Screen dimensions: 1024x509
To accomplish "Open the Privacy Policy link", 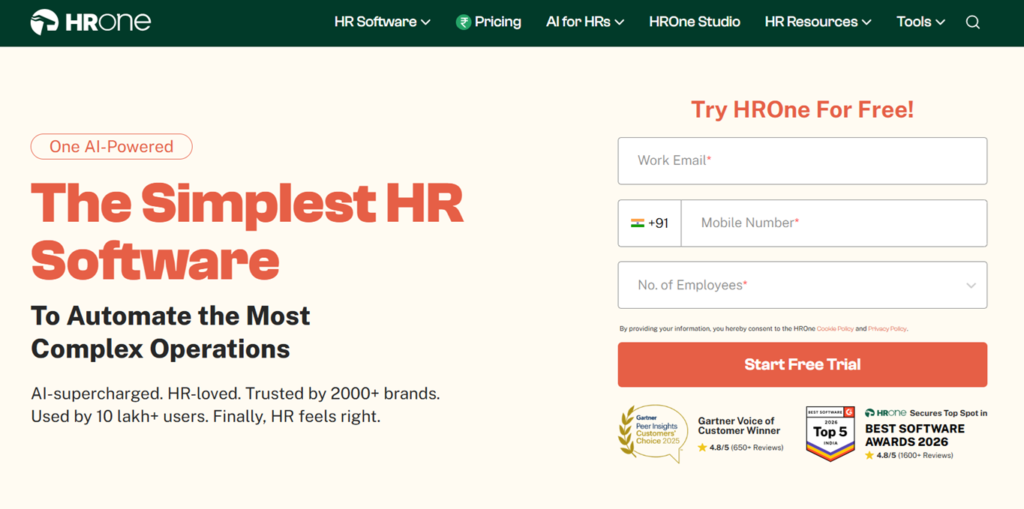I will point(887,329).
